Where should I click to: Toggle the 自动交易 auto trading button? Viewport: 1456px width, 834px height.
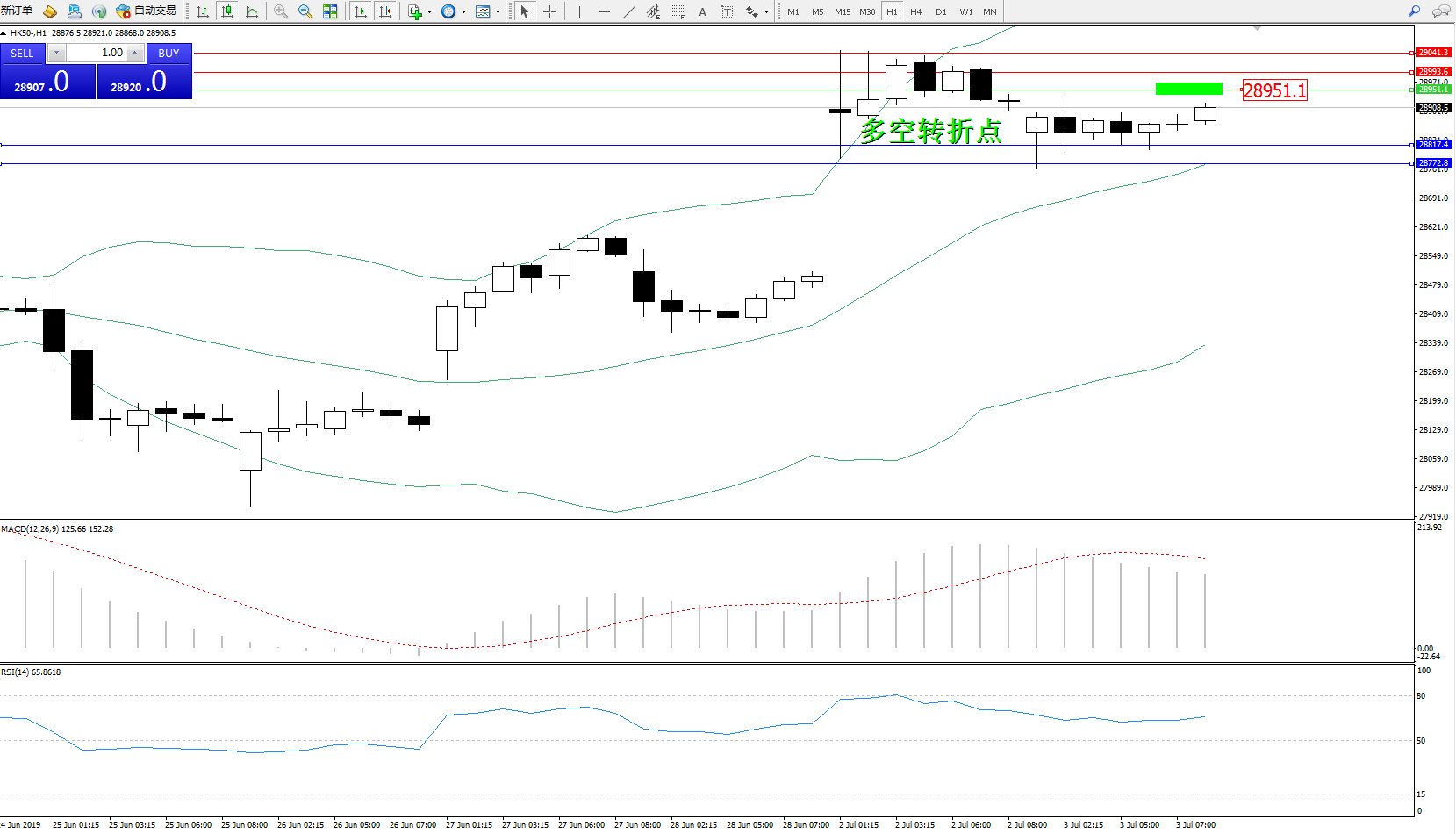pyautogui.click(x=147, y=11)
